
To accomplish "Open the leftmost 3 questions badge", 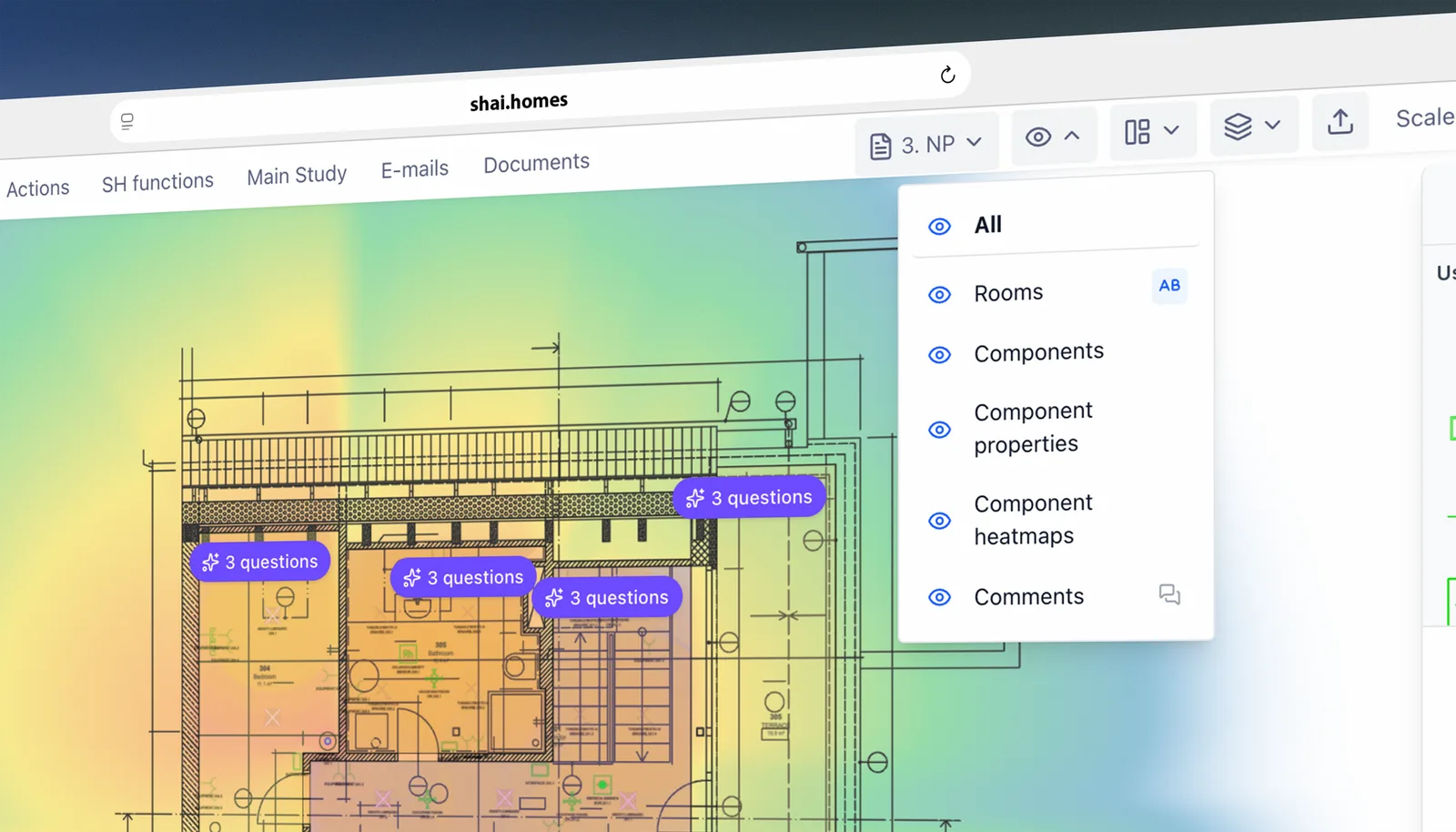I will tap(260, 562).
